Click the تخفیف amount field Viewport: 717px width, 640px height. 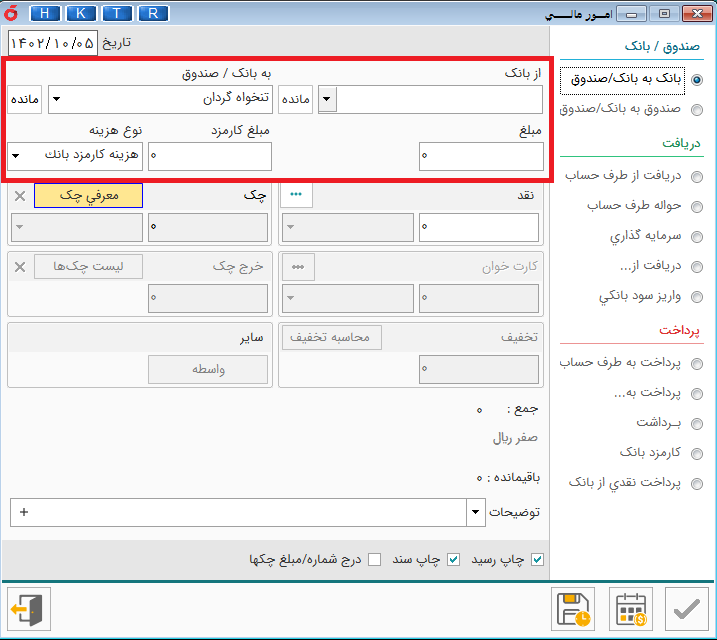coord(479,369)
